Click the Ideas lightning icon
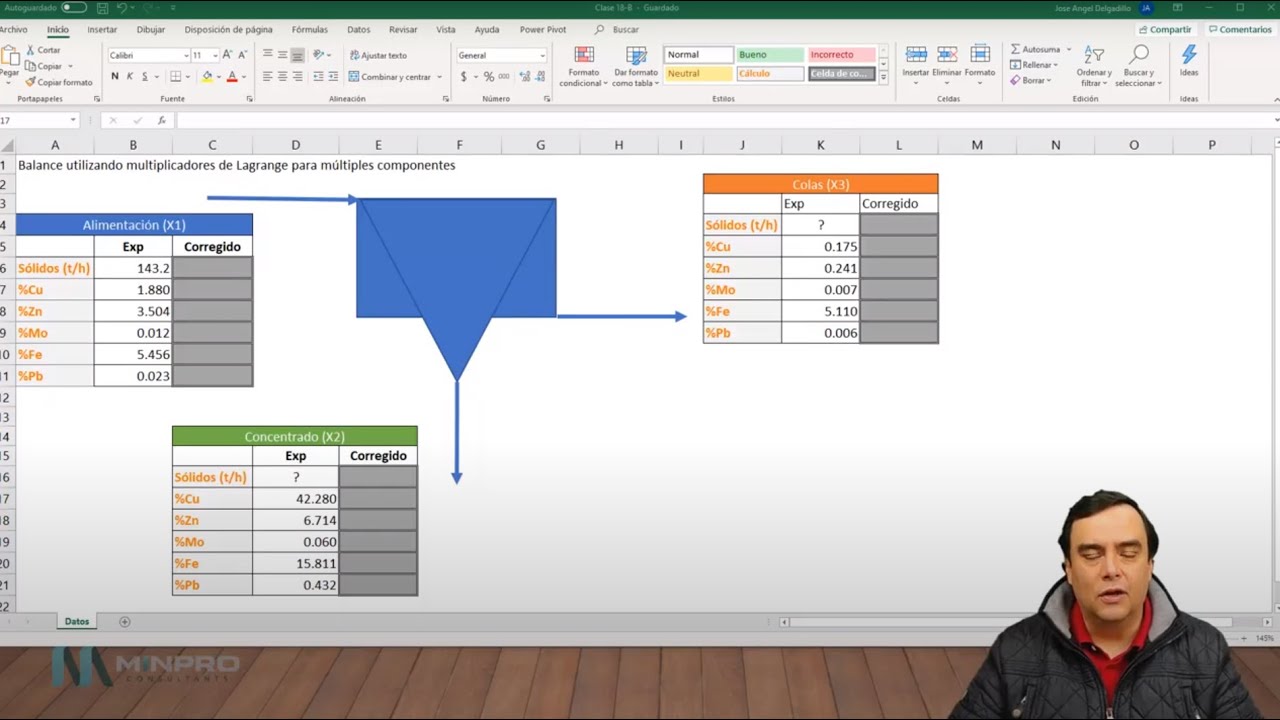 point(1189,55)
